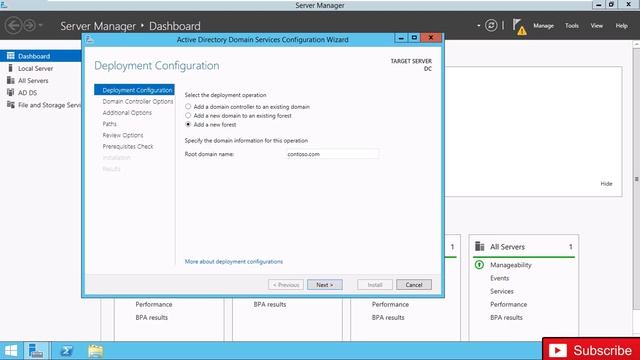The width and height of the screenshot is (640, 360).
Task: Click the All Servers tile icon
Action: [480, 247]
